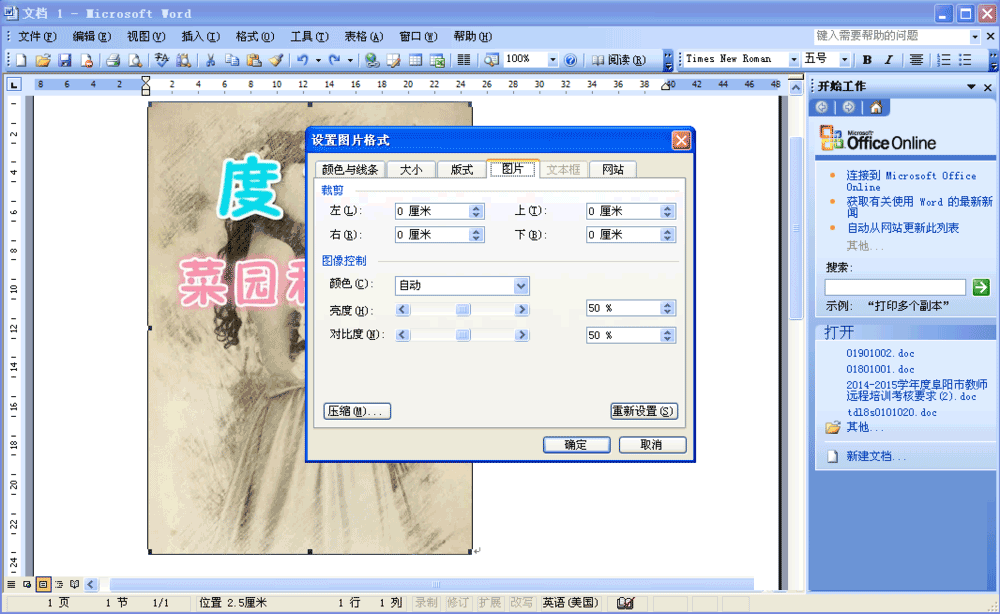Enable italic formatting

tap(888, 59)
